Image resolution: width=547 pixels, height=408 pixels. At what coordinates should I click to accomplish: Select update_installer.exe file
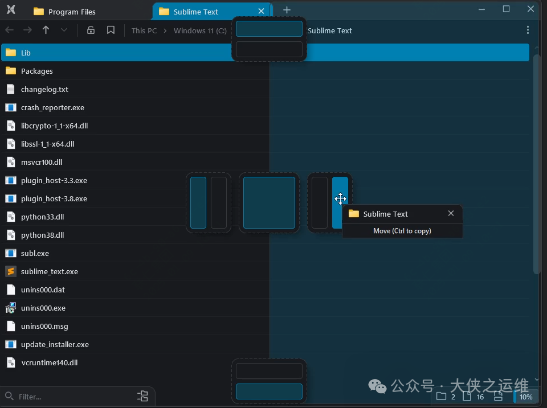265,344
